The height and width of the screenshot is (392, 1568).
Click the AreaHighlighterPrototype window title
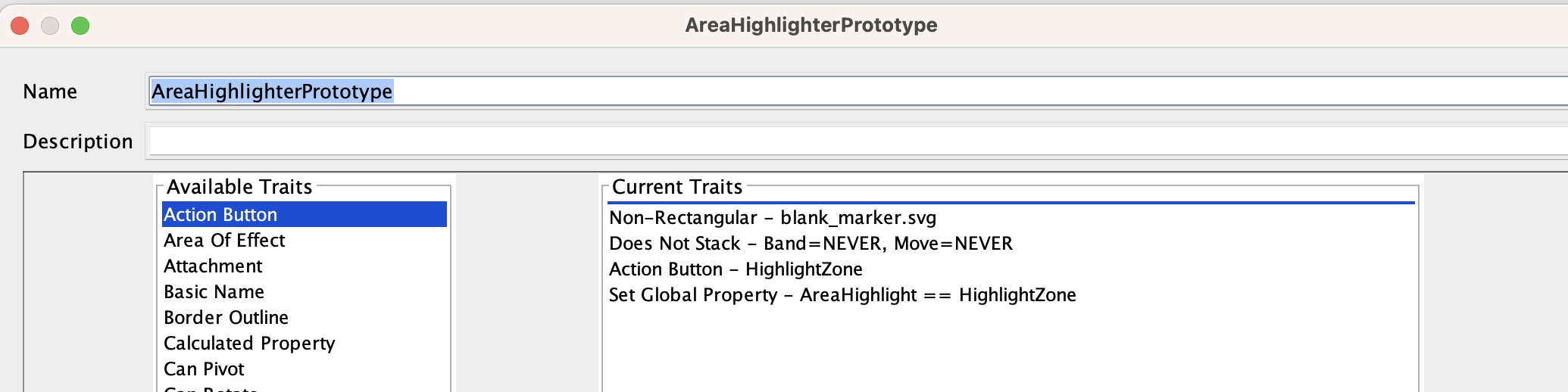point(811,25)
